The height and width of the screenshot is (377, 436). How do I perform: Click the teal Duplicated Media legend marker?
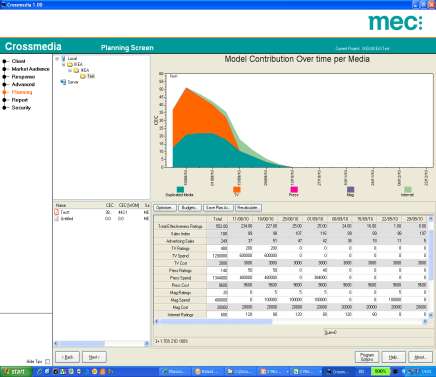click(180, 189)
